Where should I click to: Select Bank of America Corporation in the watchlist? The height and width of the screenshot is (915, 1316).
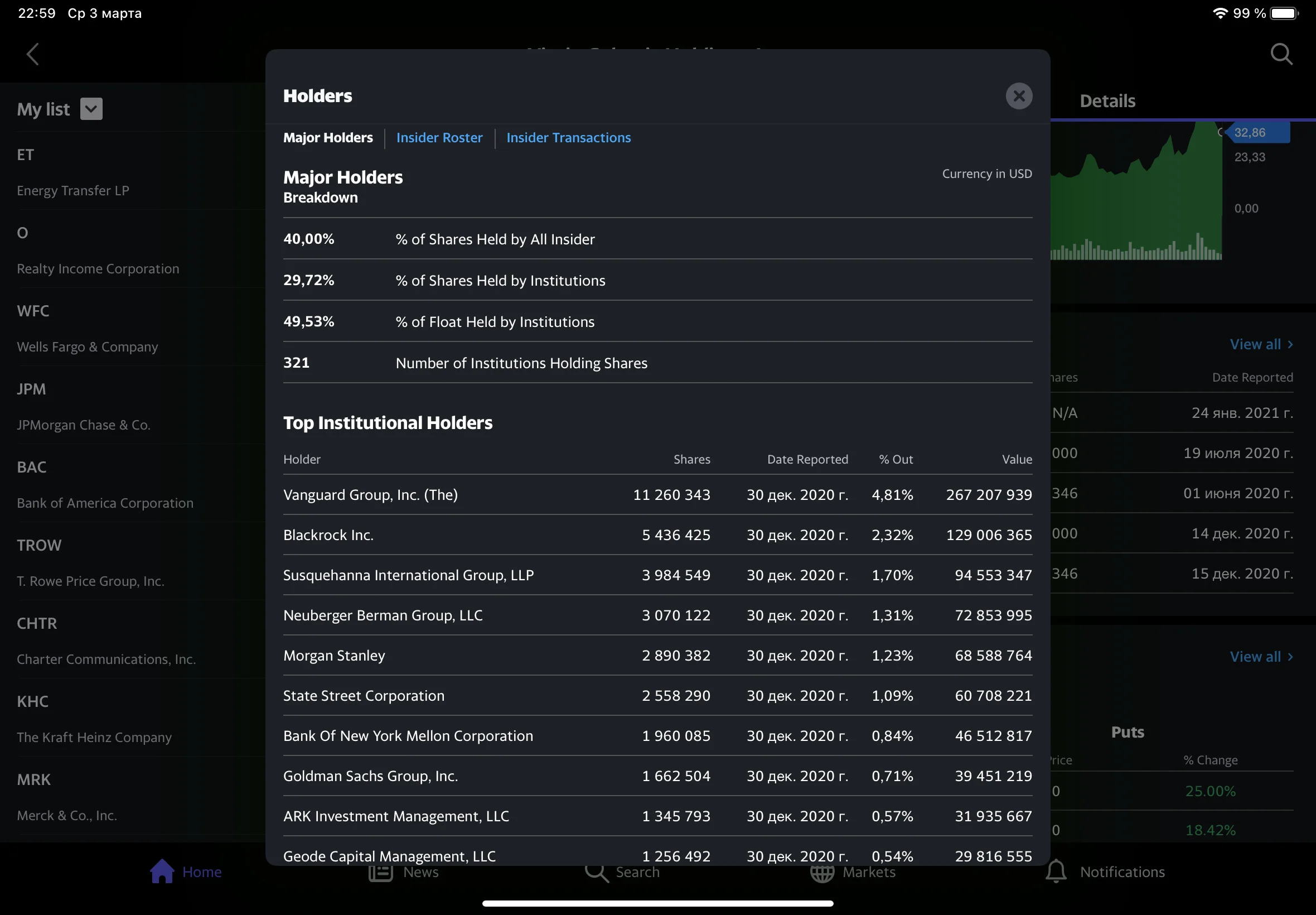tap(132, 483)
